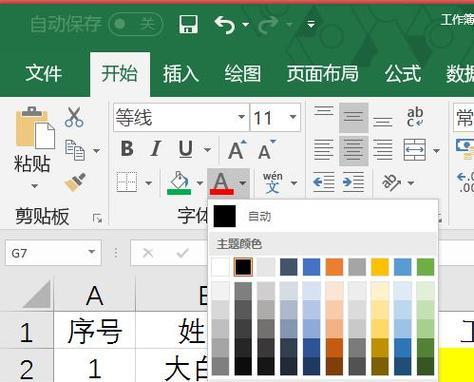
Task: Click the Font Color dropdown arrow
Action: 243,183
